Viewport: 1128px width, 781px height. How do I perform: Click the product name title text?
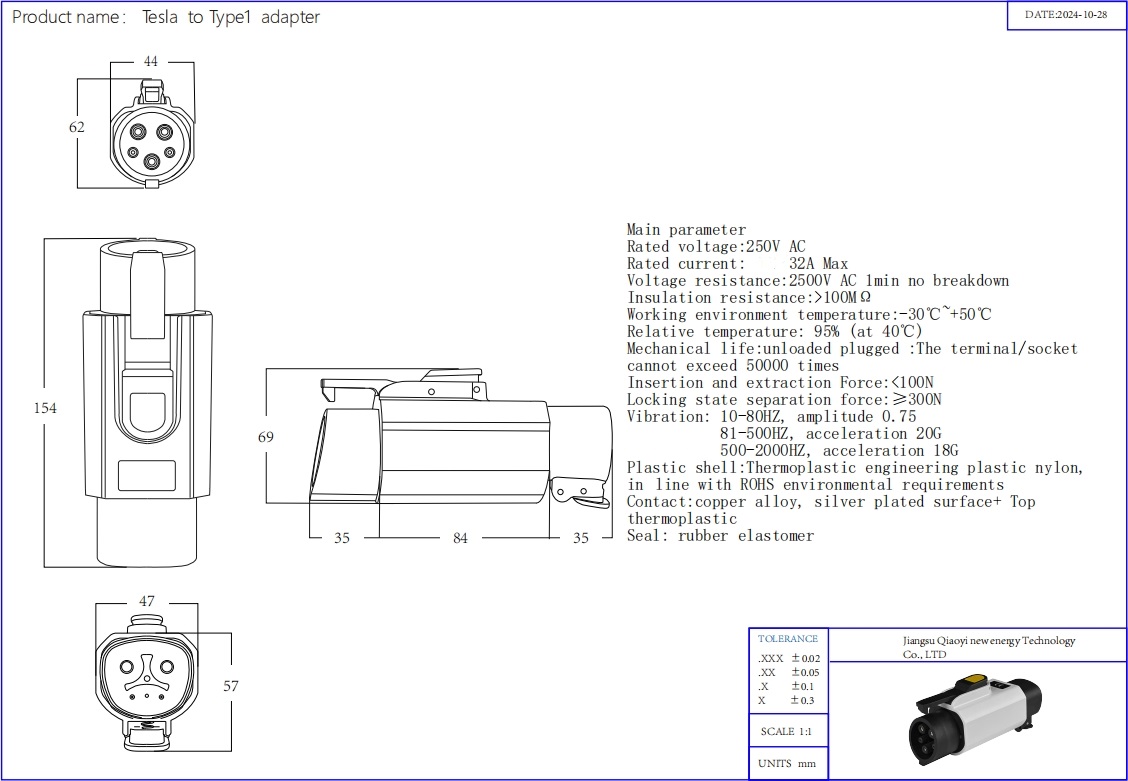click(167, 18)
